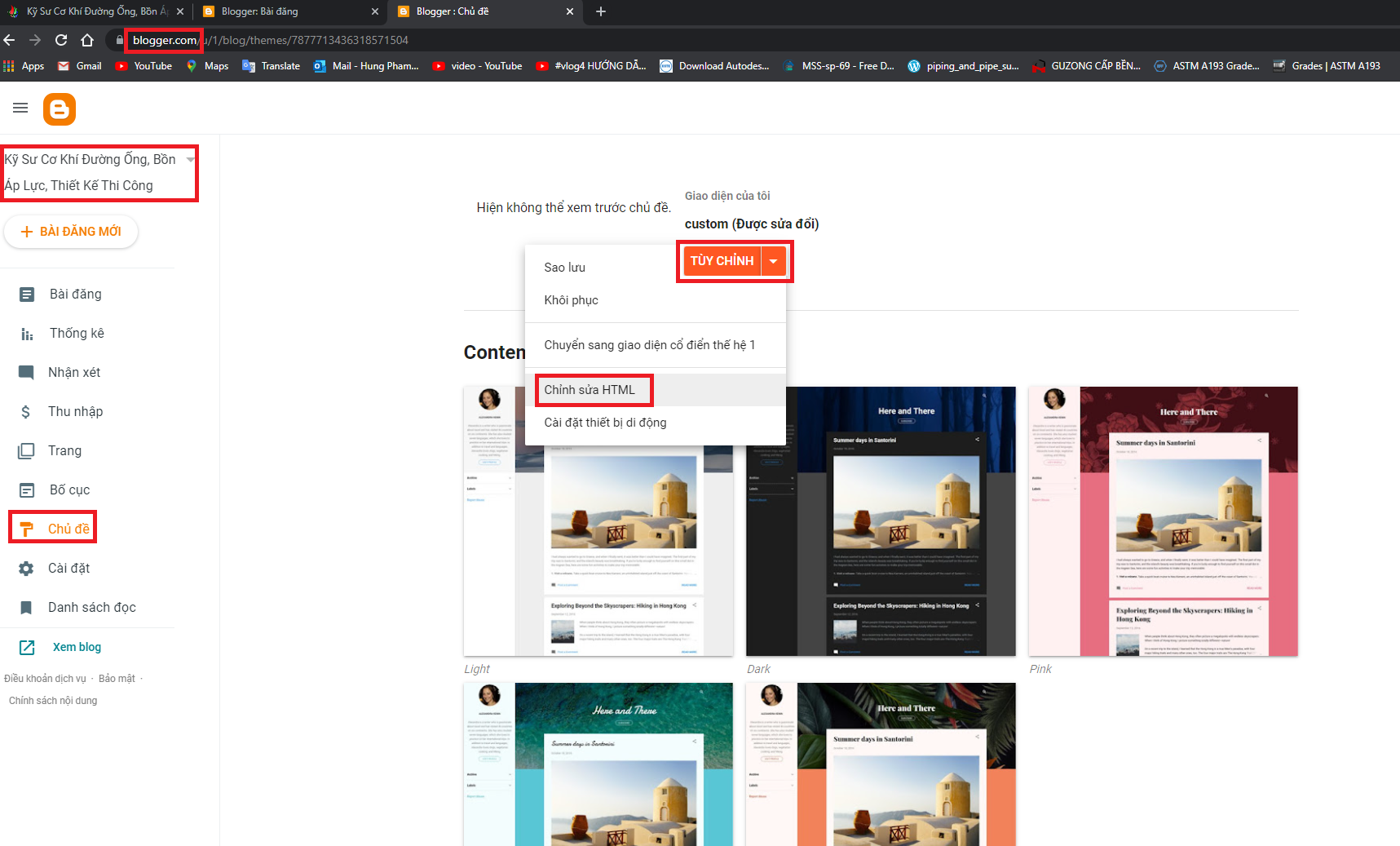Open Bài đăng in the sidebar

pyautogui.click(x=74, y=294)
